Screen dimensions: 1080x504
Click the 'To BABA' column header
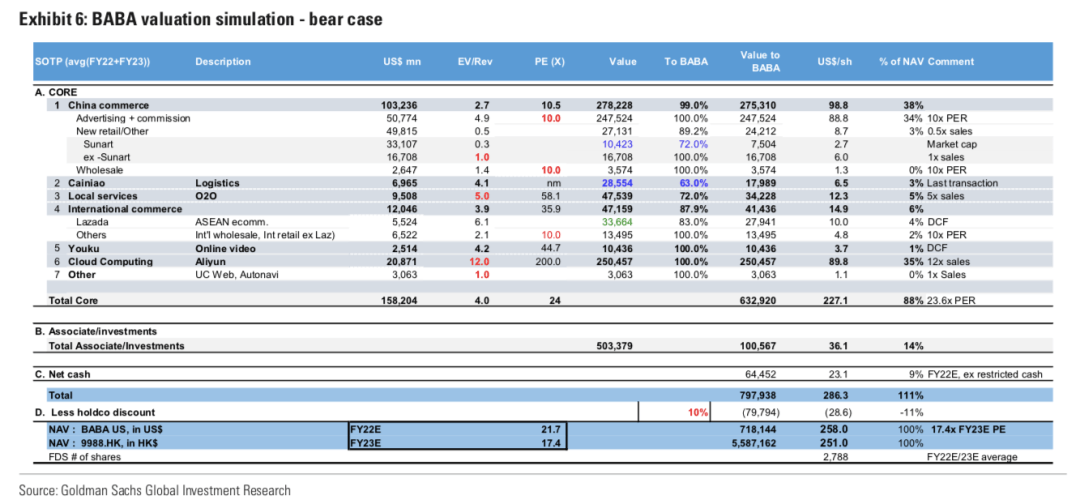pyautogui.click(x=685, y=62)
